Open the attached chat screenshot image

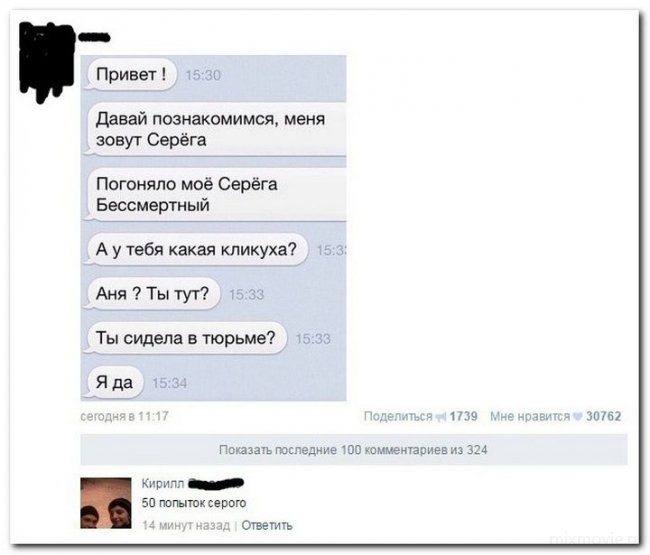[213, 228]
